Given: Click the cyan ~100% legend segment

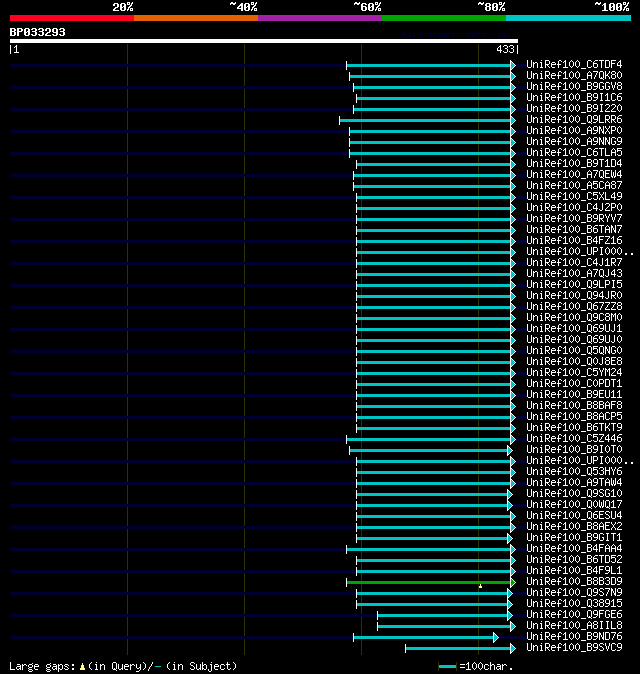Looking at the screenshot, I should [568, 18].
